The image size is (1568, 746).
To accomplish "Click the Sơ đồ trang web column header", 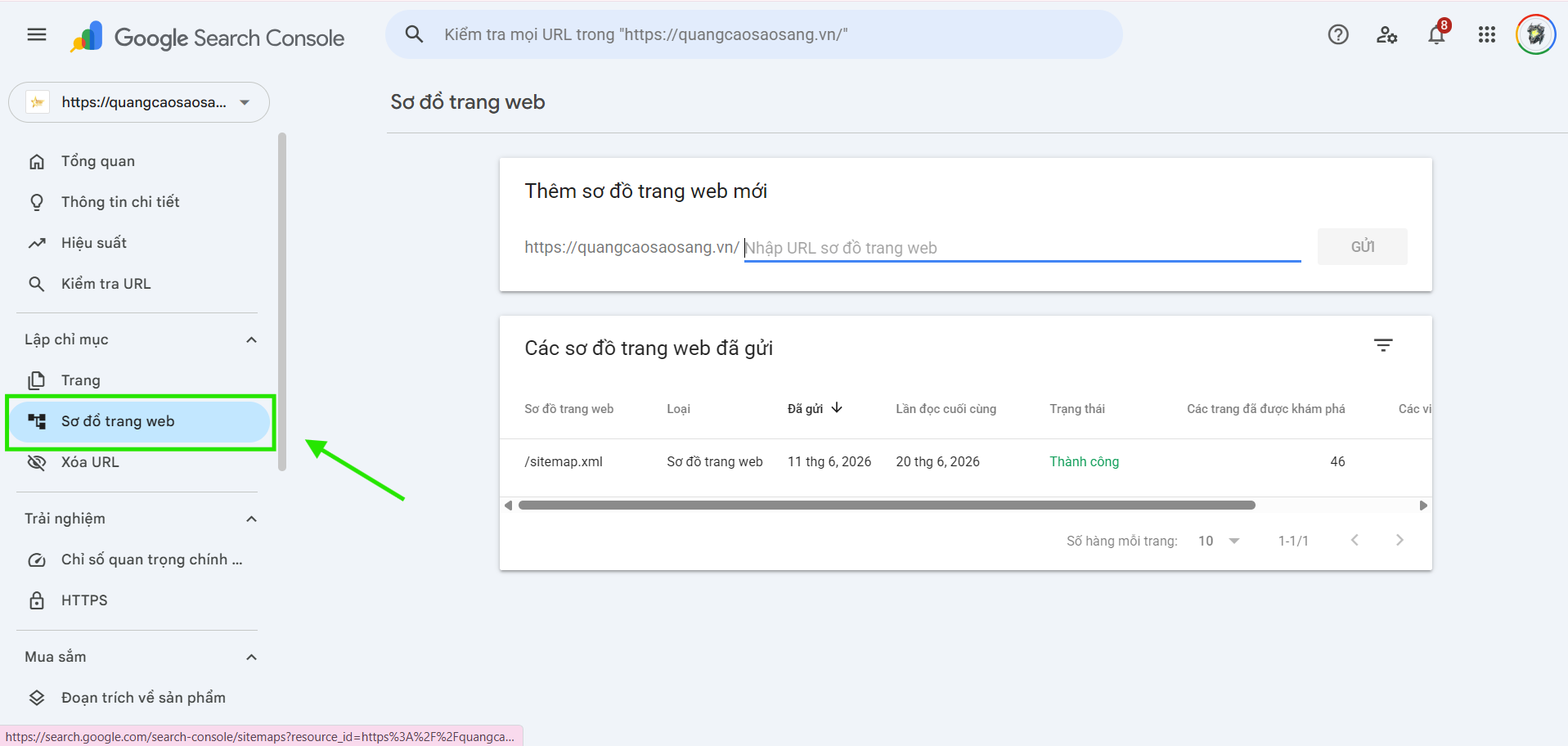I will pyautogui.click(x=569, y=408).
